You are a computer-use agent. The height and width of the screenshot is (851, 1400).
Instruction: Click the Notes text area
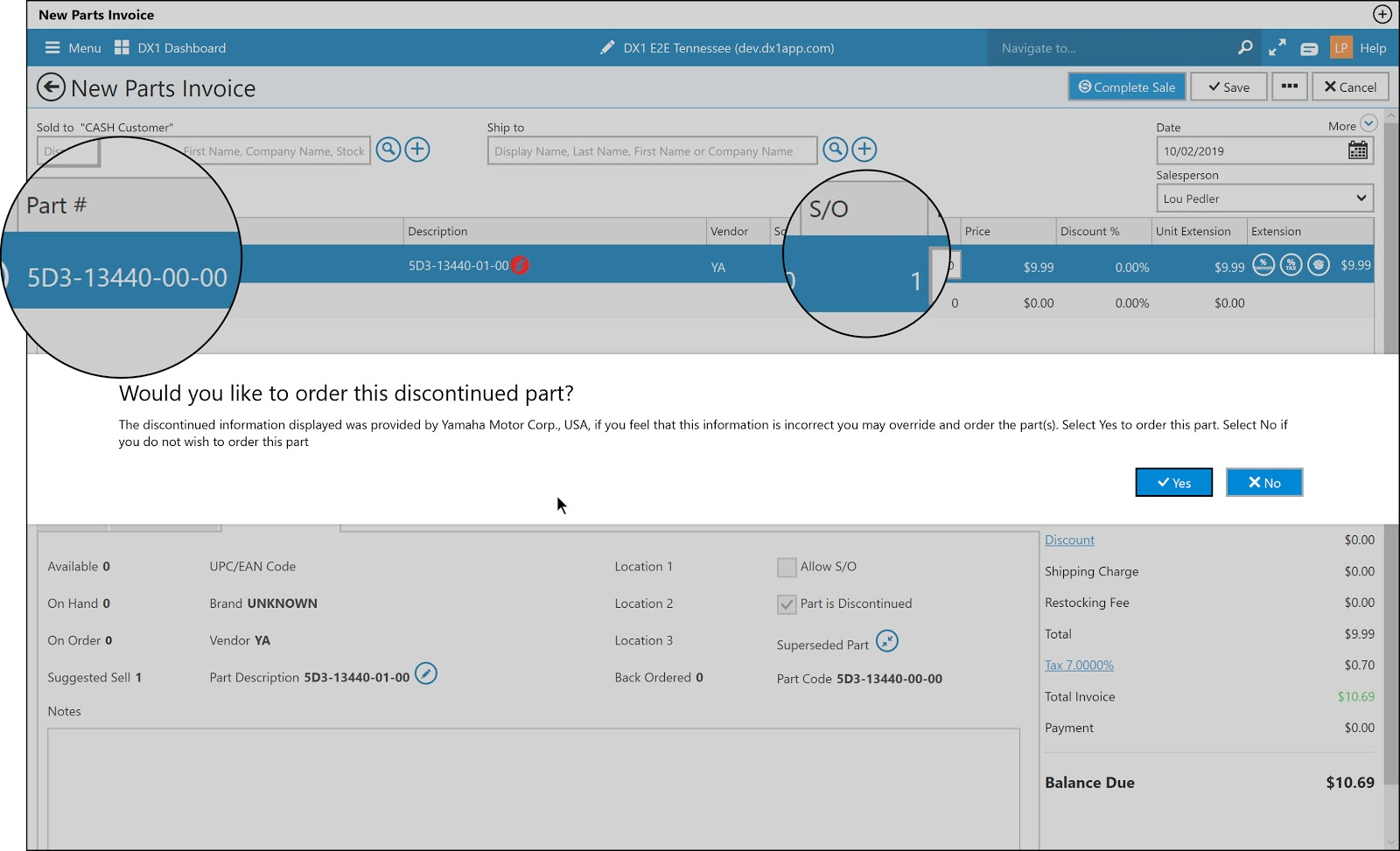click(534, 787)
